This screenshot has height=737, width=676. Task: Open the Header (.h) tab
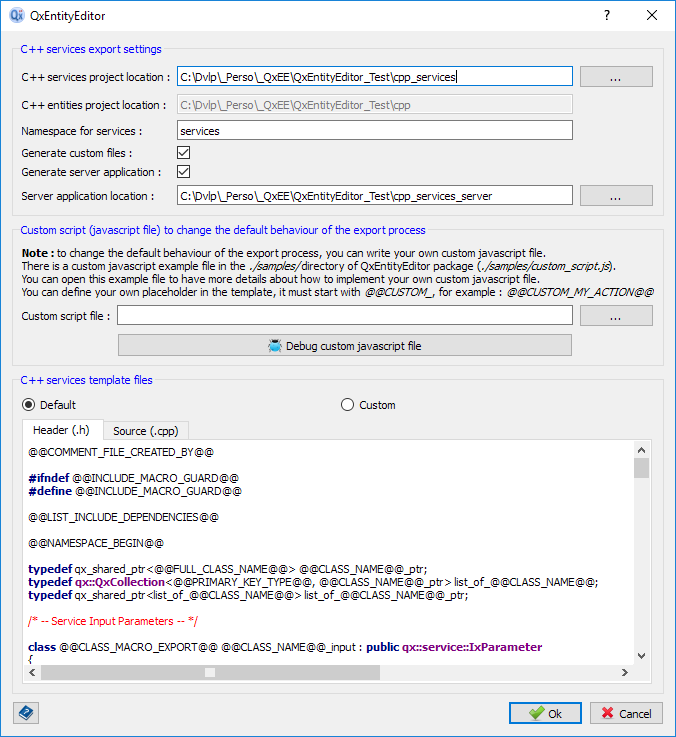(63, 431)
